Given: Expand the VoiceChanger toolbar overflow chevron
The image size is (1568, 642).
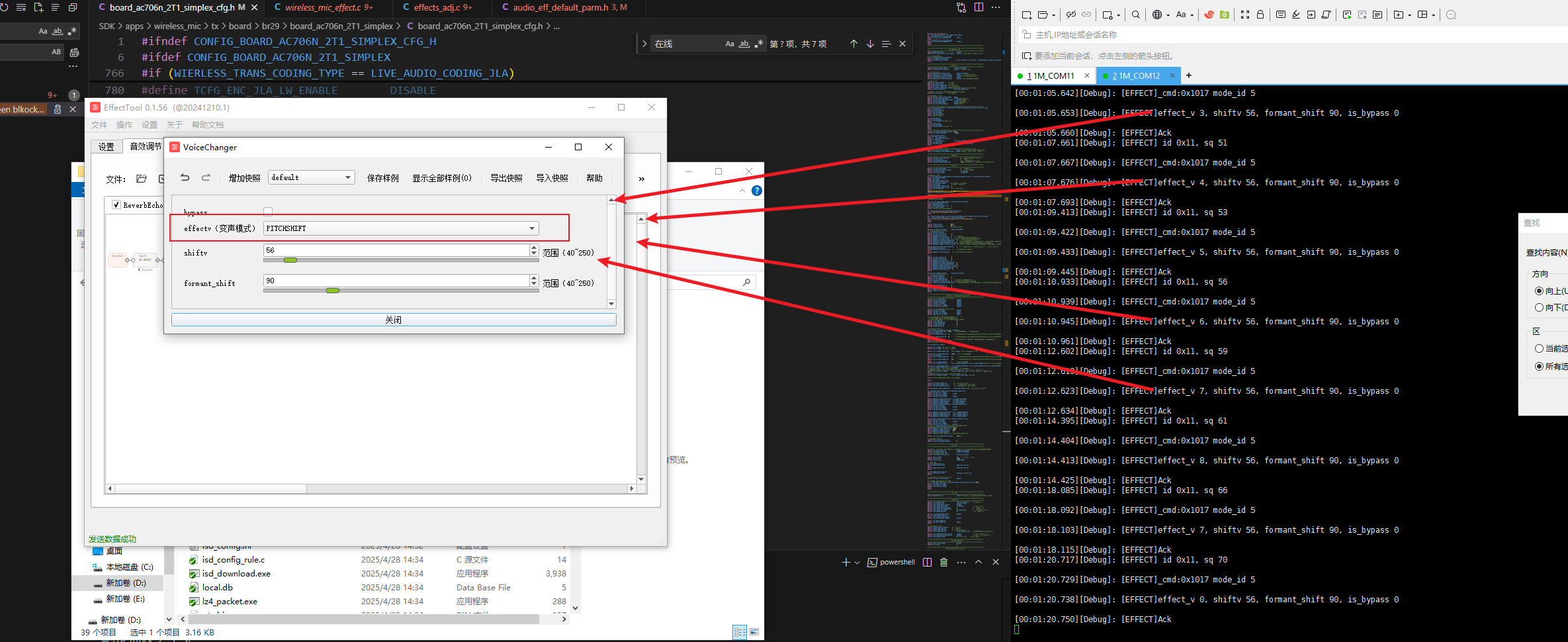Looking at the screenshot, I should 641,179.
